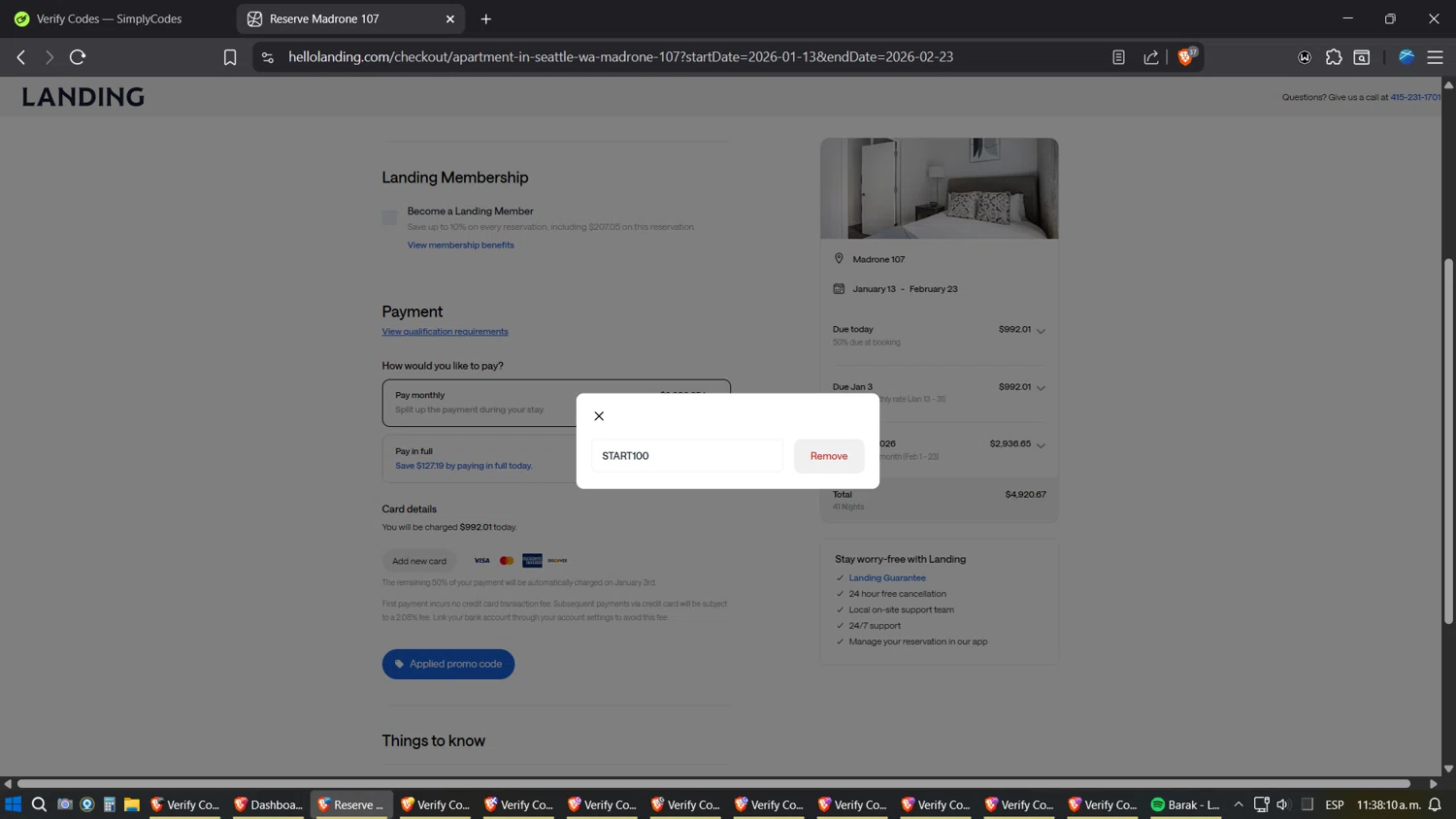Image resolution: width=1456 pixels, height=819 pixels.
Task: Call 415-231-1701 phone link
Action: click(x=1414, y=97)
